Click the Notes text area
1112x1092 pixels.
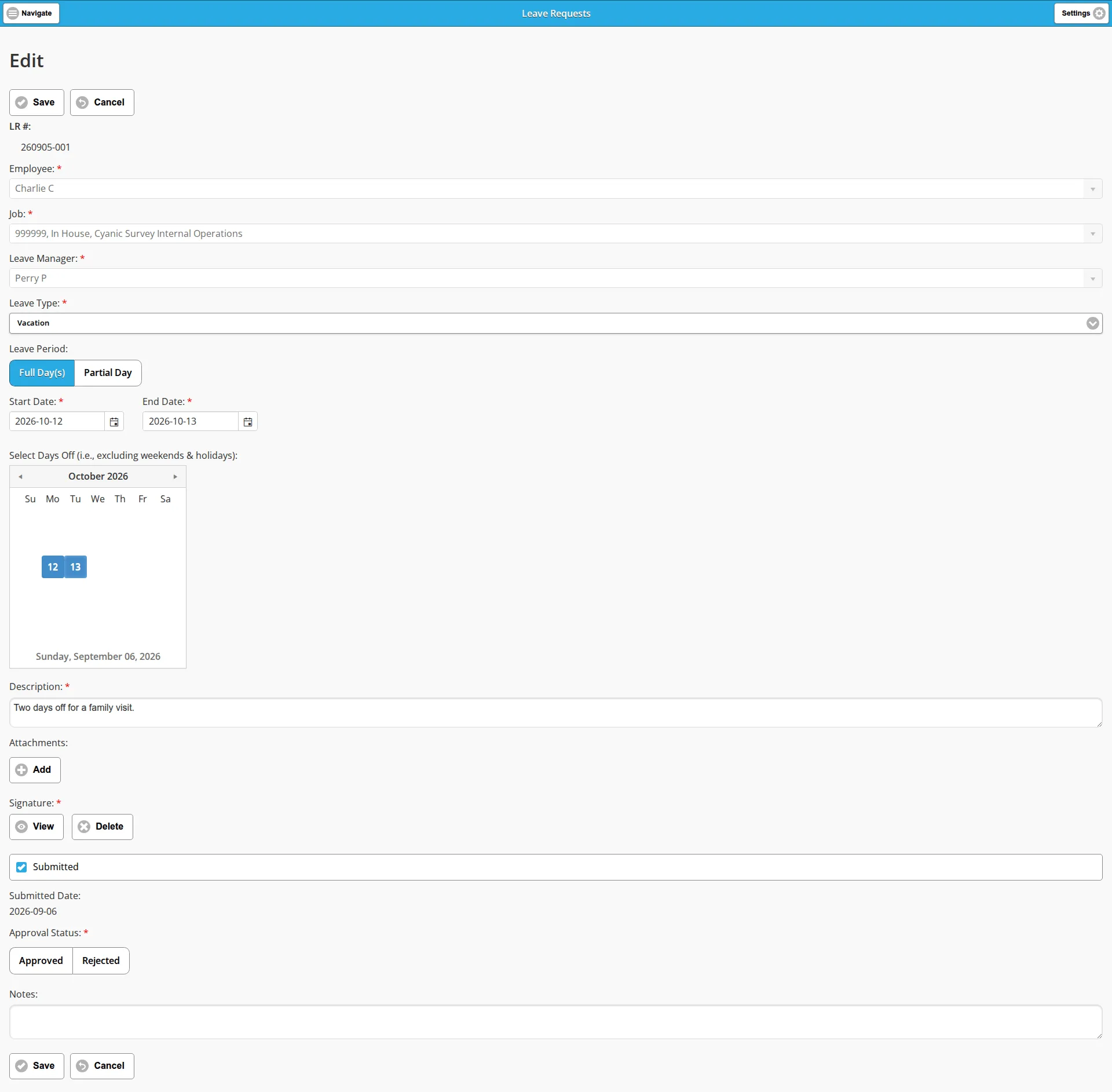(556, 1022)
